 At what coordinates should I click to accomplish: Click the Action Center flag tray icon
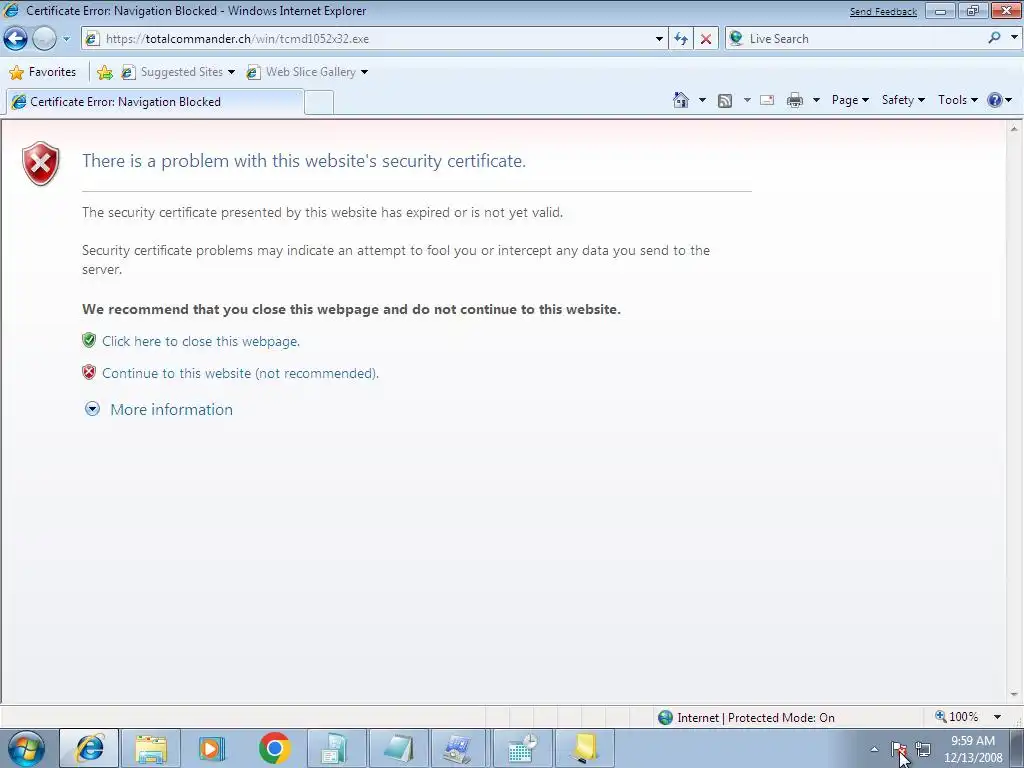tap(899, 749)
